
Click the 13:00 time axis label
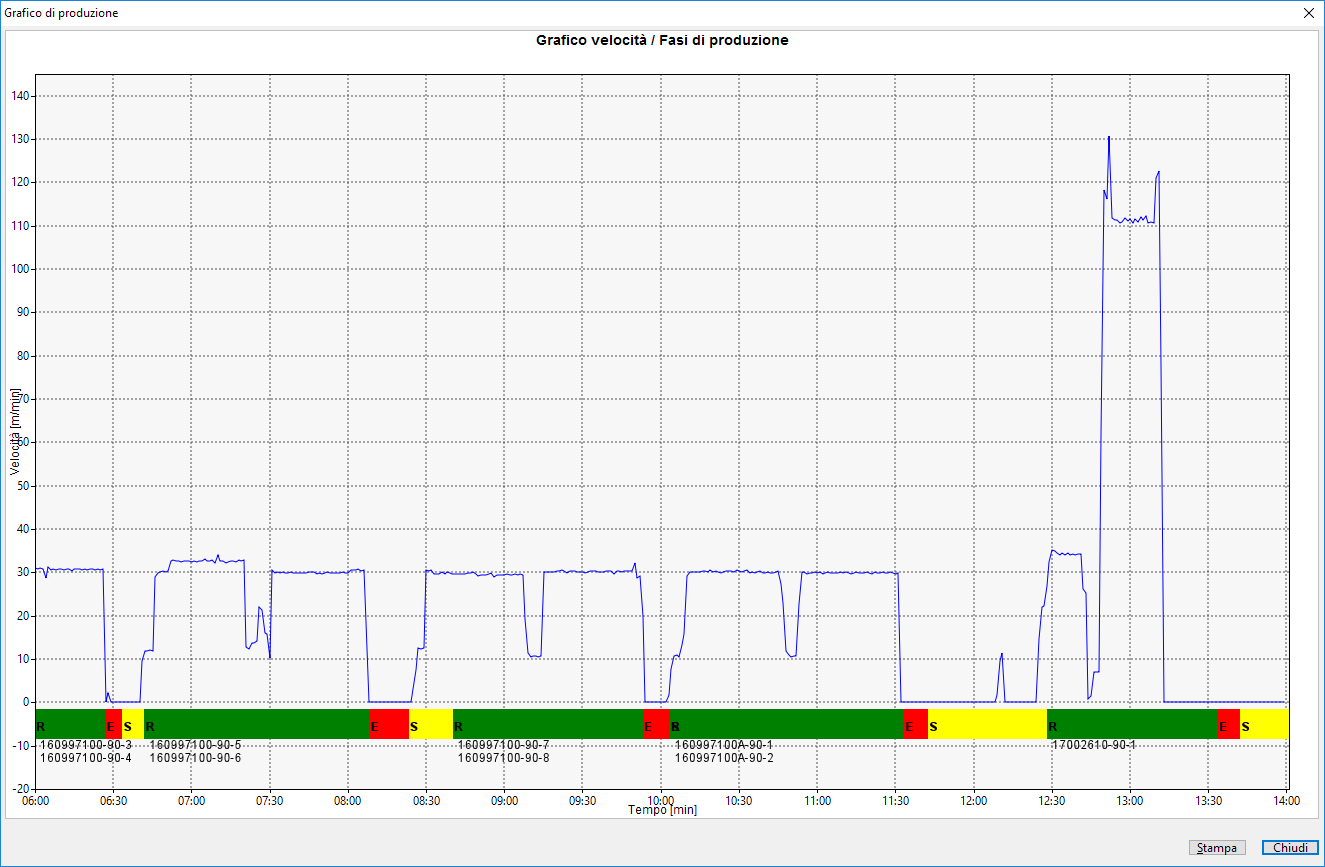pos(1130,801)
